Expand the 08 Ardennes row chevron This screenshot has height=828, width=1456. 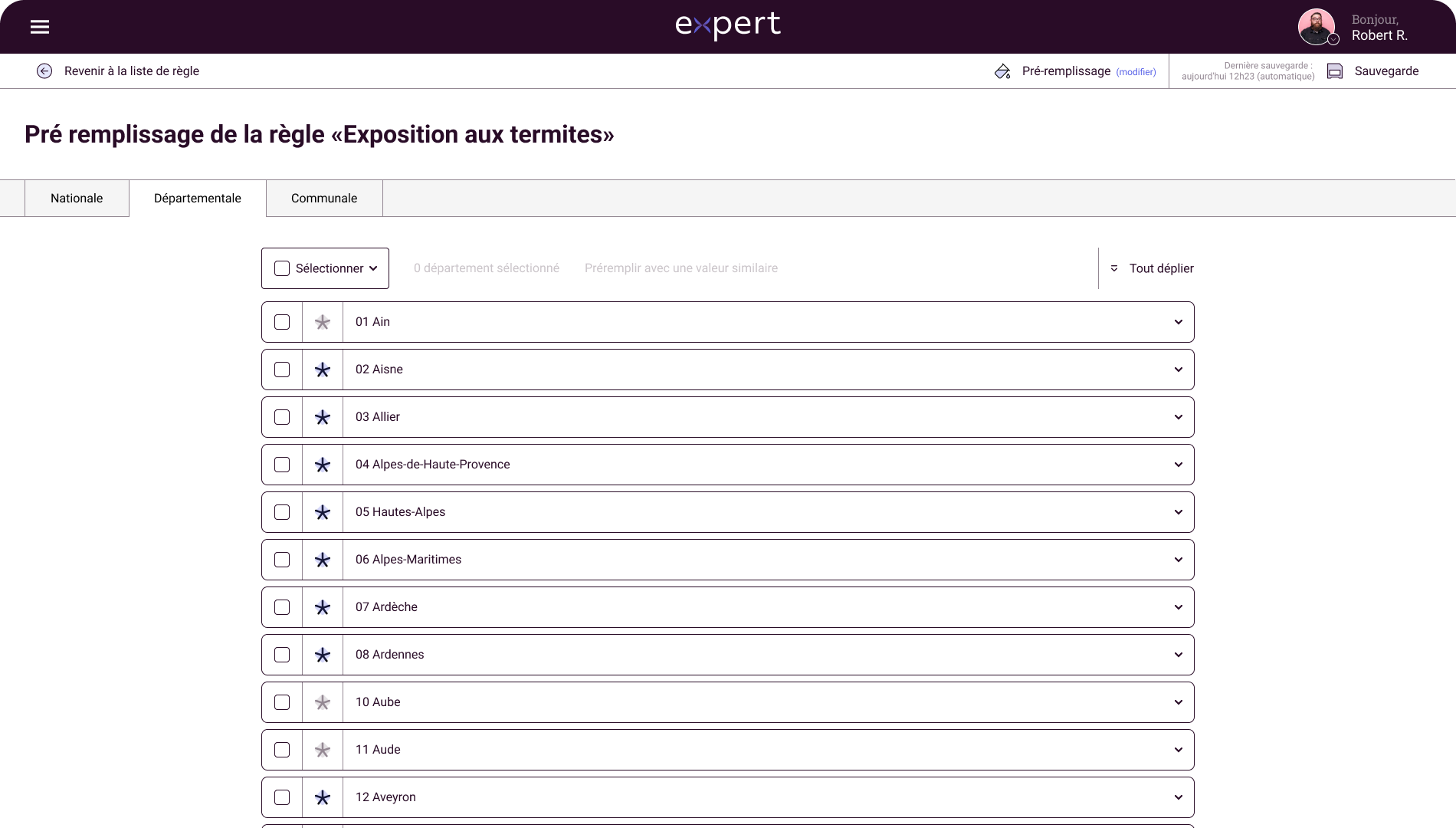pos(1179,655)
